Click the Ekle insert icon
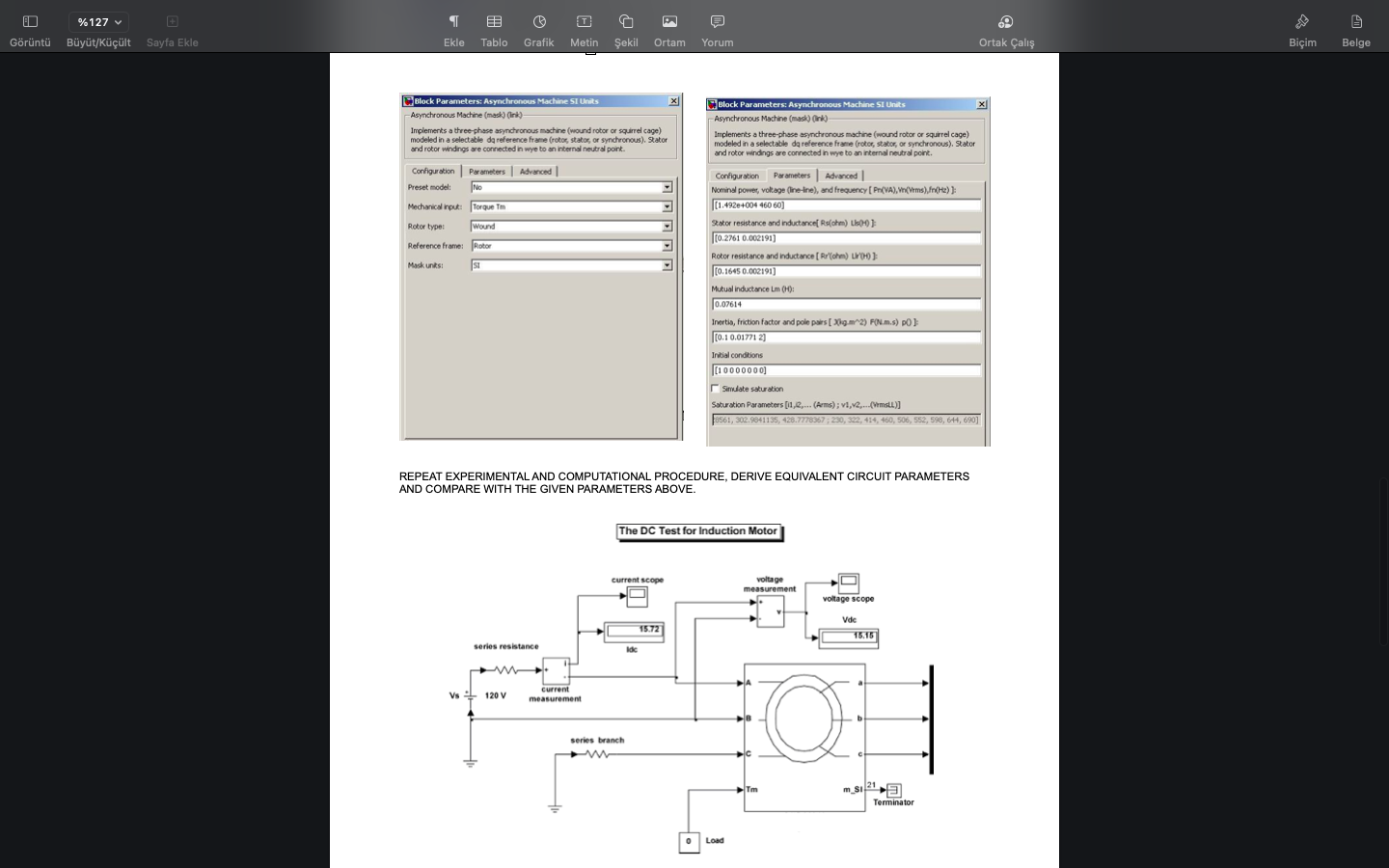Screen dimensions: 1389x868 (x=454, y=21)
